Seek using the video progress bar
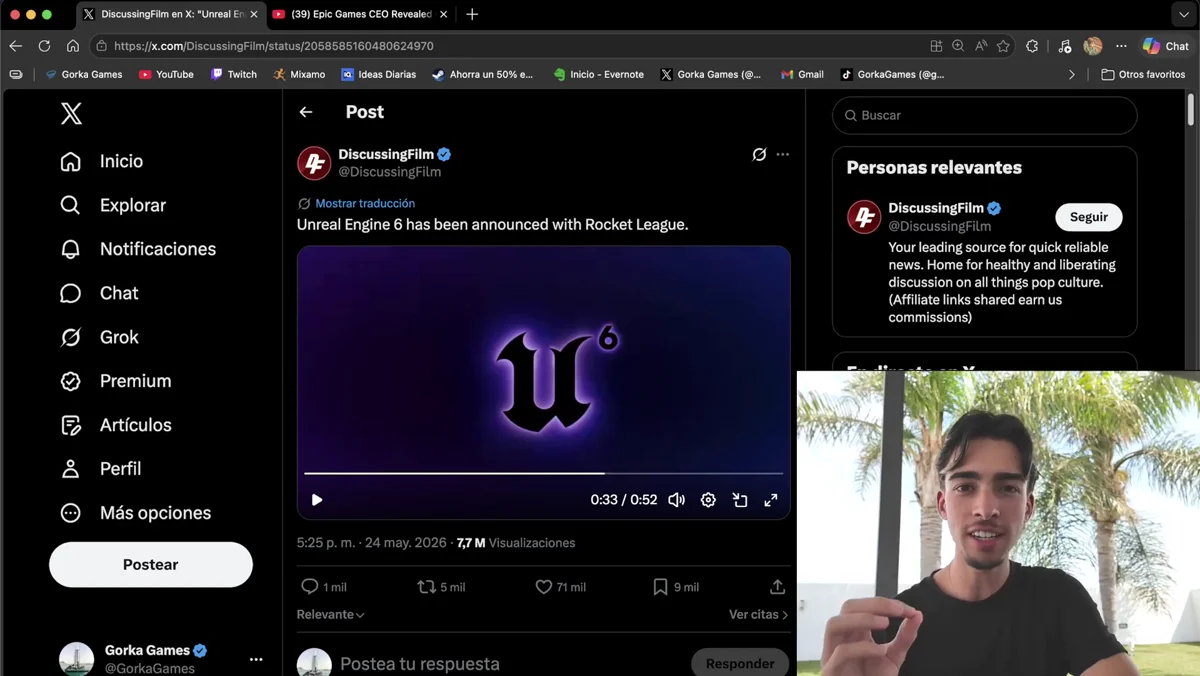Image resolution: width=1200 pixels, height=676 pixels. (543, 473)
